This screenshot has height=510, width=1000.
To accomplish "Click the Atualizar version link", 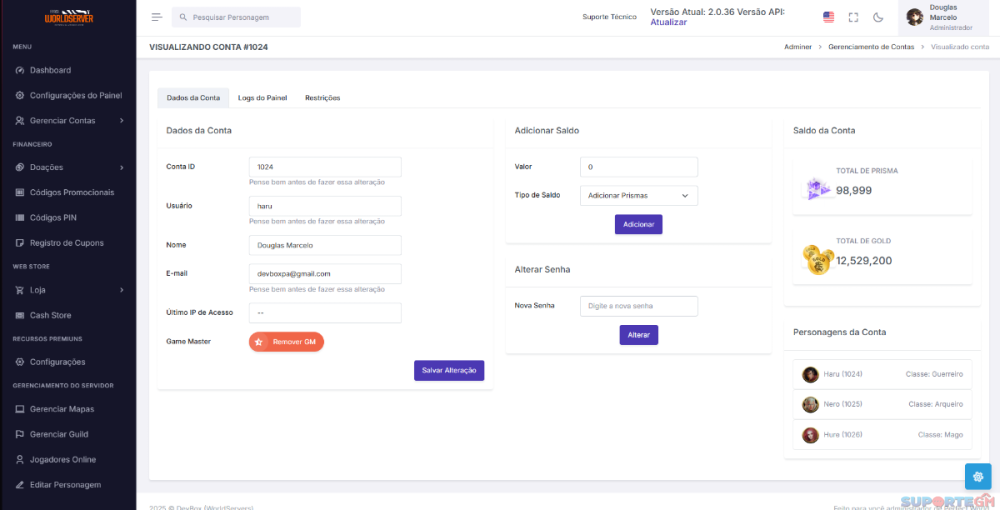I will pyautogui.click(x=668, y=22).
